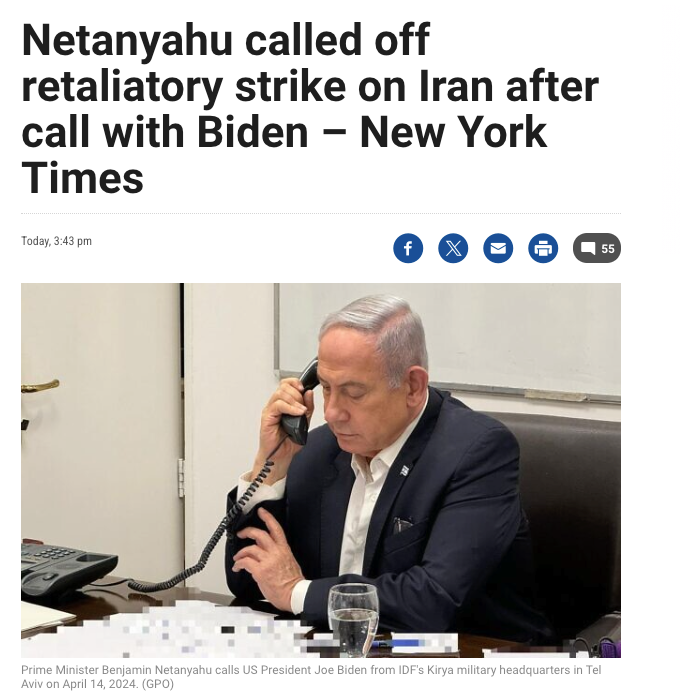Click the Netanyahu headline text

click(x=310, y=108)
